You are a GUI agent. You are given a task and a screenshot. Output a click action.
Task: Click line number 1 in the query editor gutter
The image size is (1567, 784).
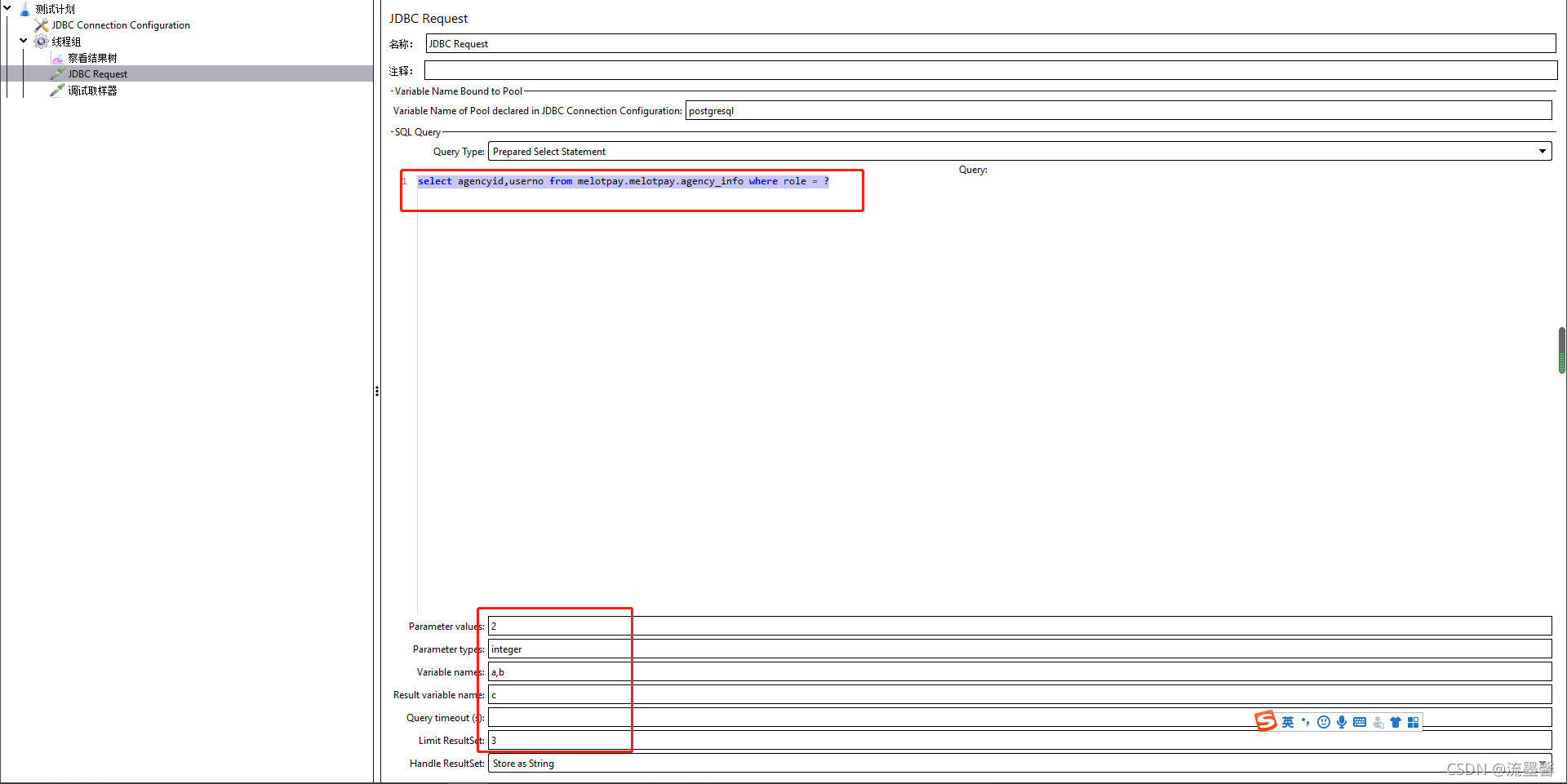pos(404,181)
